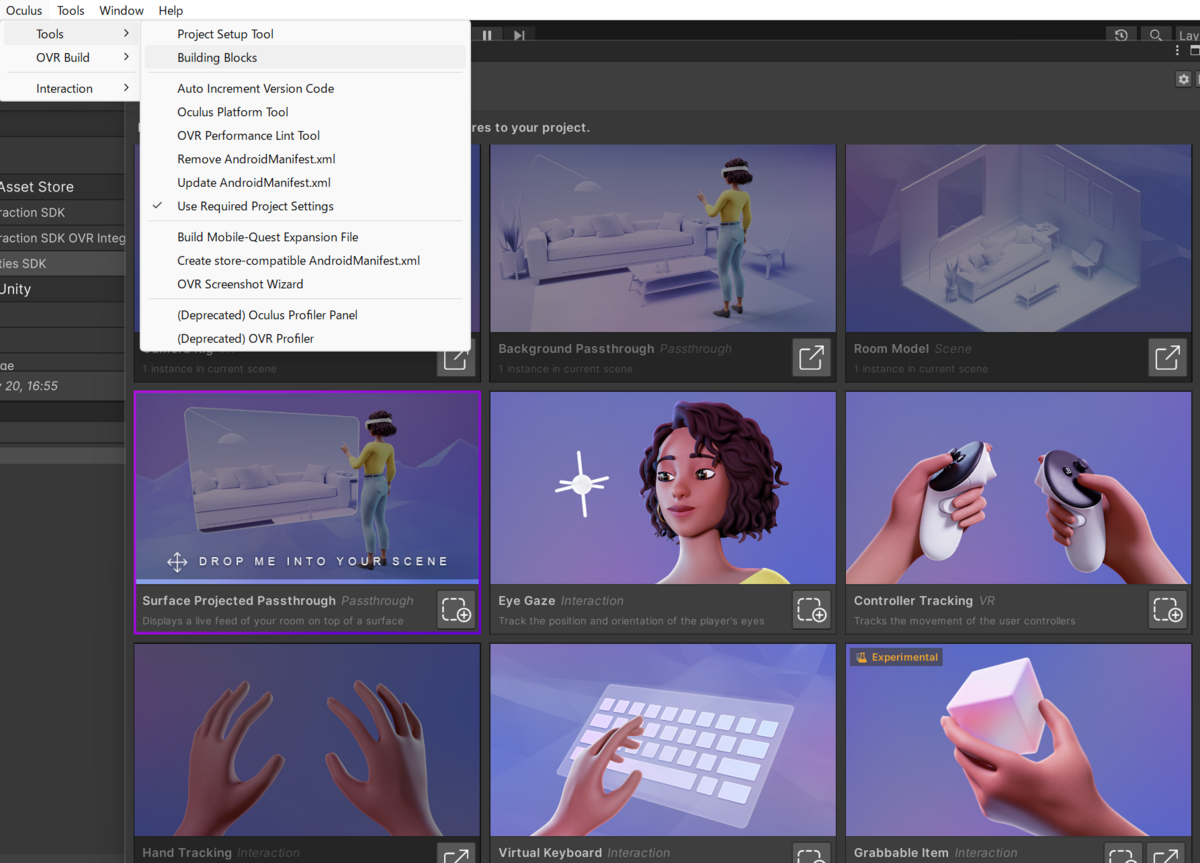Image resolution: width=1200 pixels, height=863 pixels.
Task: Select the Asset Store section in left panel
Action: [62, 187]
